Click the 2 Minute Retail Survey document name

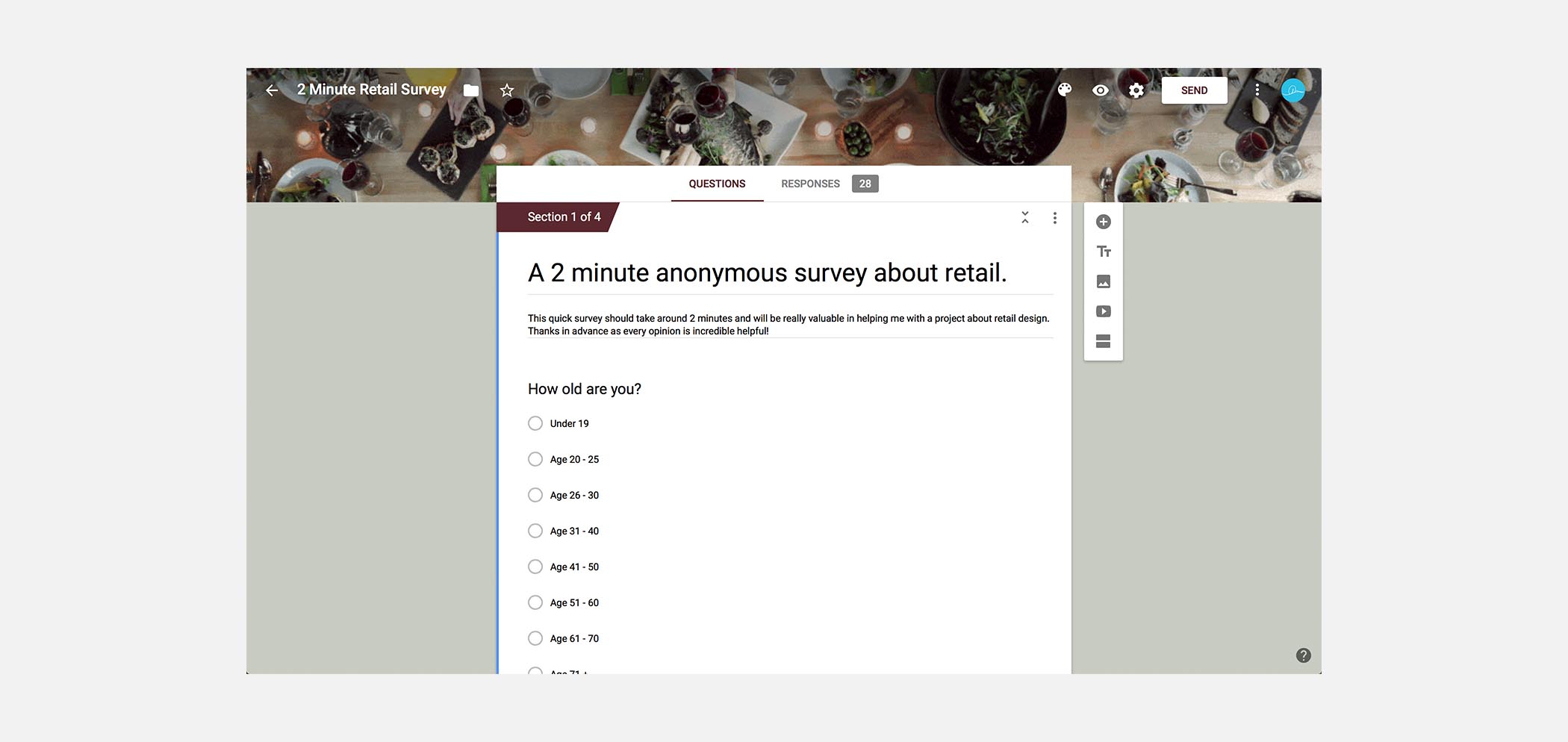pyautogui.click(x=372, y=90)
